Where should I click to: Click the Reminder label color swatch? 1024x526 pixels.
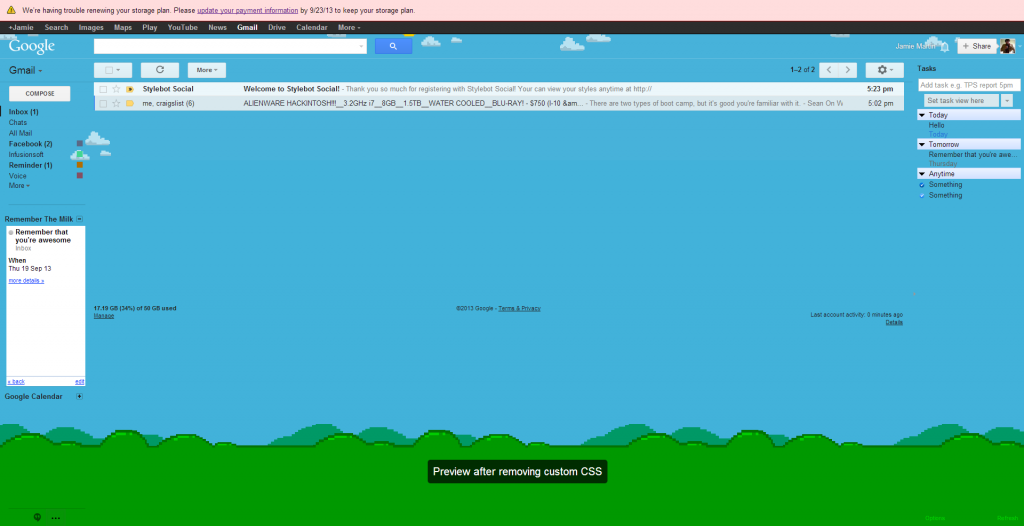80,165
